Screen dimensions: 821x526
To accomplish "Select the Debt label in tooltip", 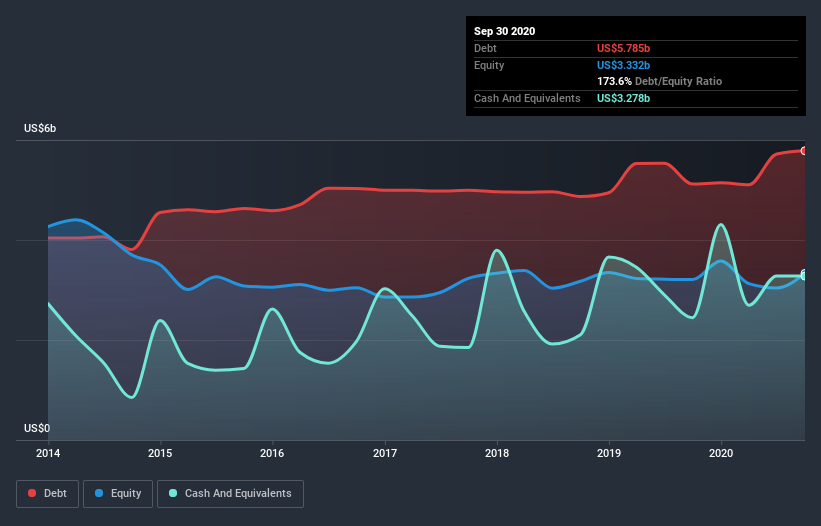I will (x=485, y=48).
